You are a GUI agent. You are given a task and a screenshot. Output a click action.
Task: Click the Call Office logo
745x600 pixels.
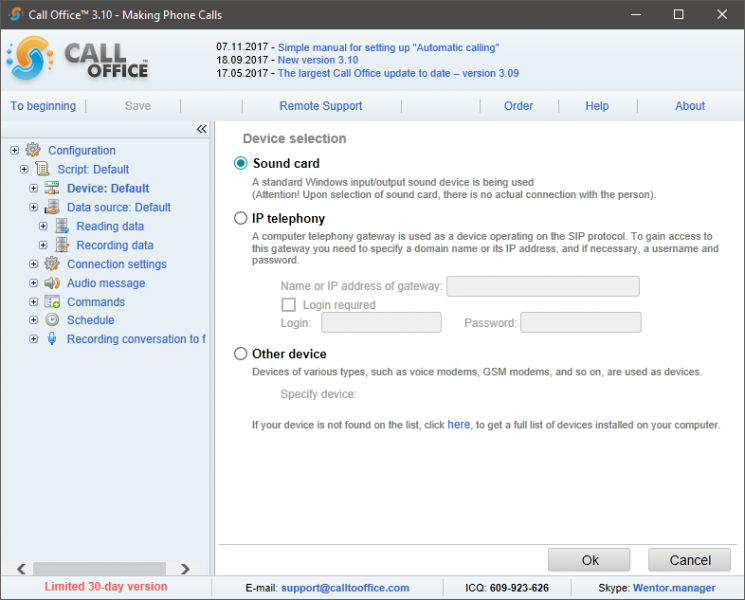click(77, 59)
